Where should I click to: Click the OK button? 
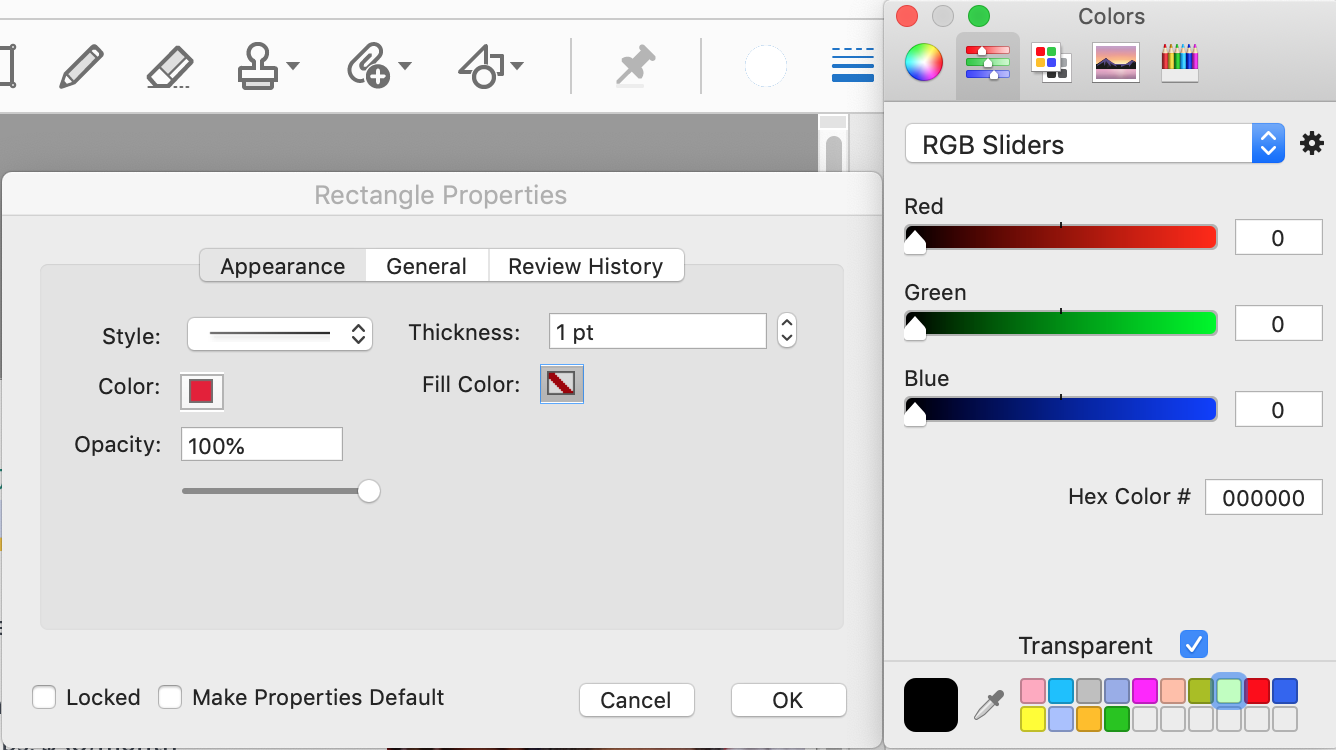tap(788, 700)
